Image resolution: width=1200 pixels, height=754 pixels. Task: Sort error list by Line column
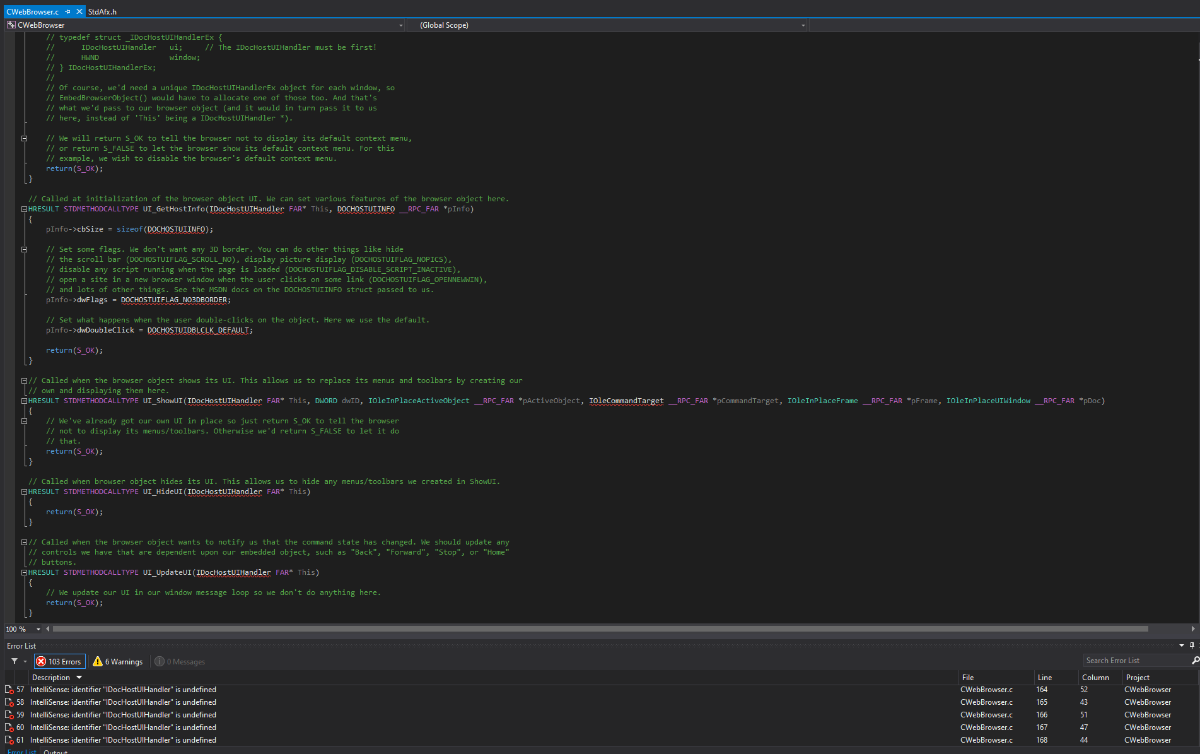coord(1045,677)
